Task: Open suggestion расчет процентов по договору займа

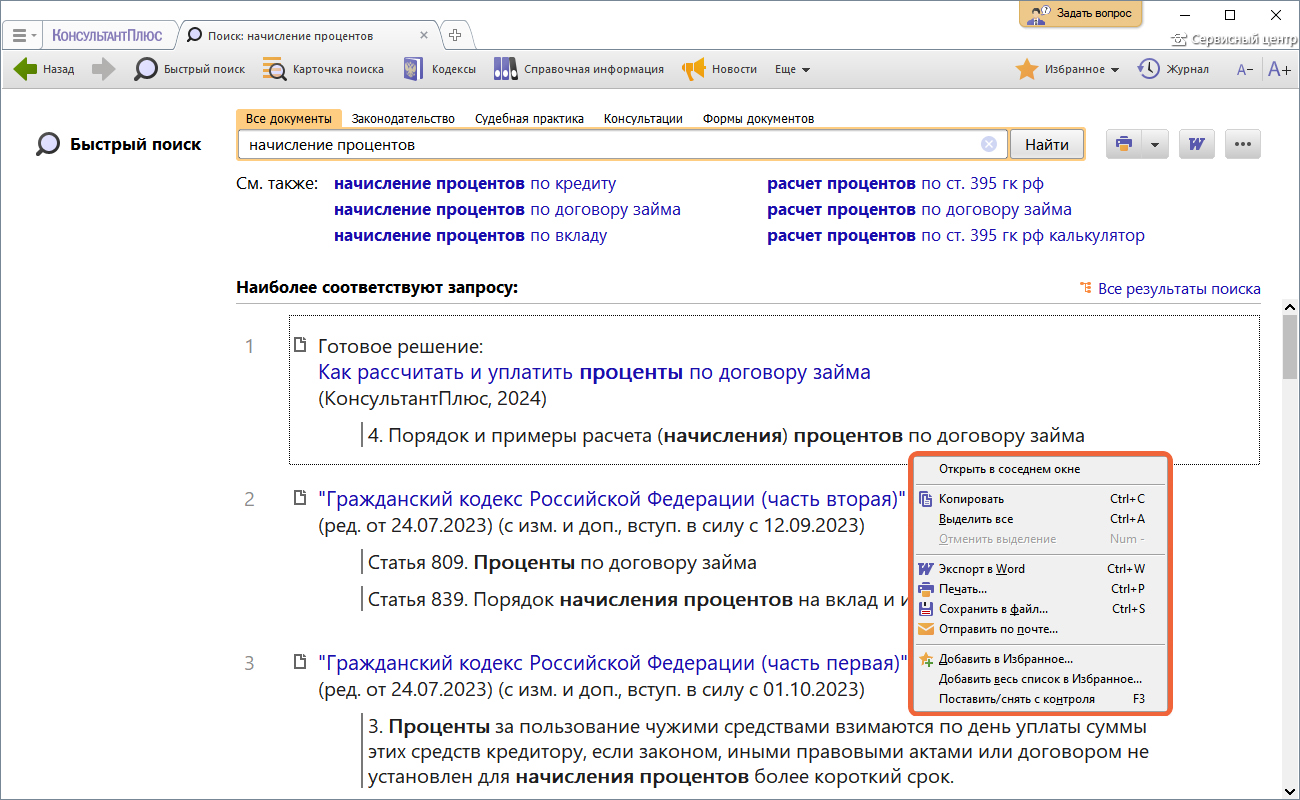Action: (x=919, y=210)
